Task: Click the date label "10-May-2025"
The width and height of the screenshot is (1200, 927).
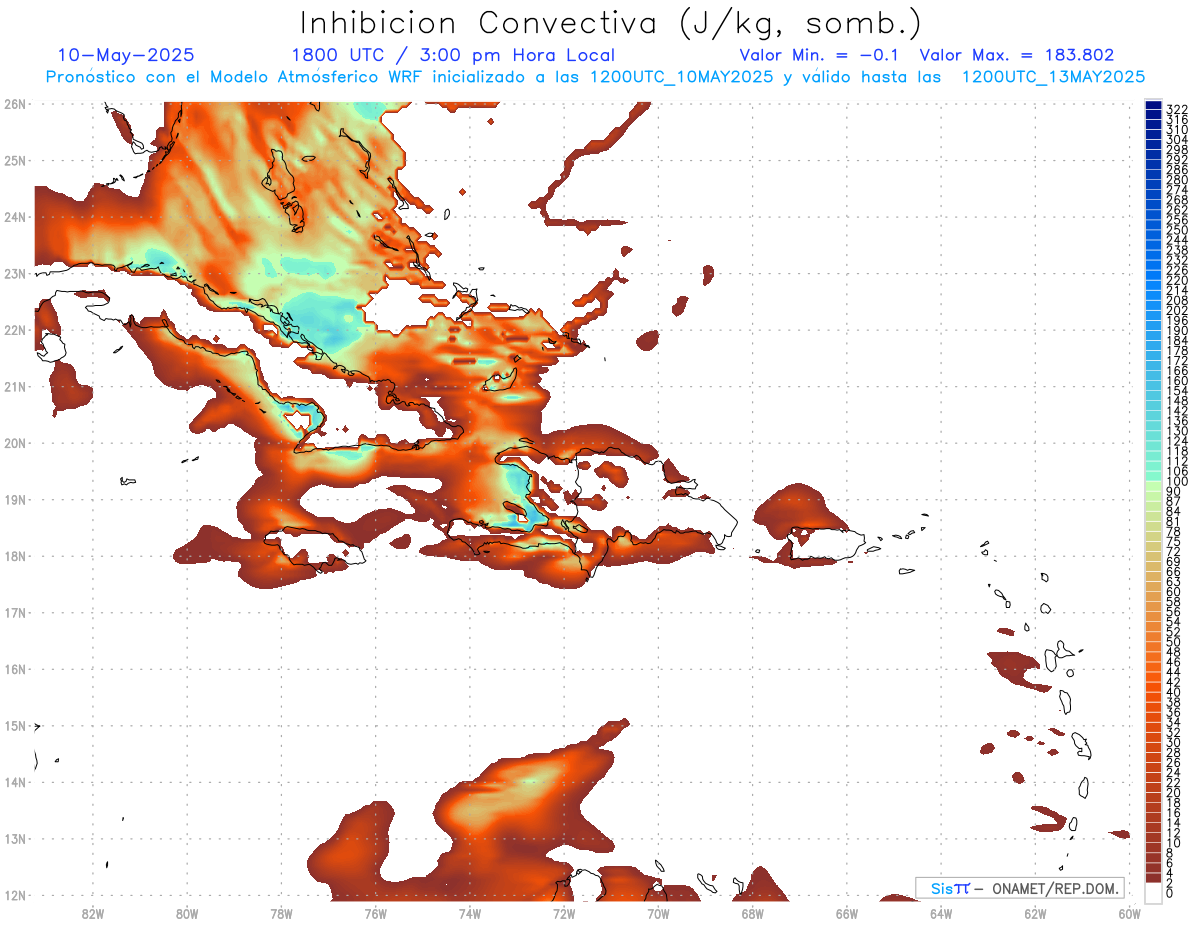Action: click(x=126, y=55)
